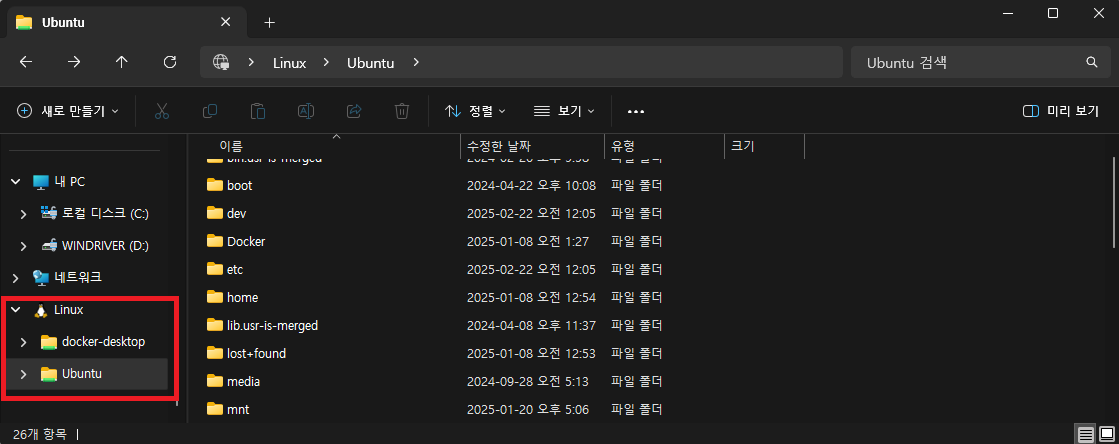The width and height of the screenshot is (1119, 444).
Task: Expand the WINDRIVER (D:) node
Action: coord(24,246)
